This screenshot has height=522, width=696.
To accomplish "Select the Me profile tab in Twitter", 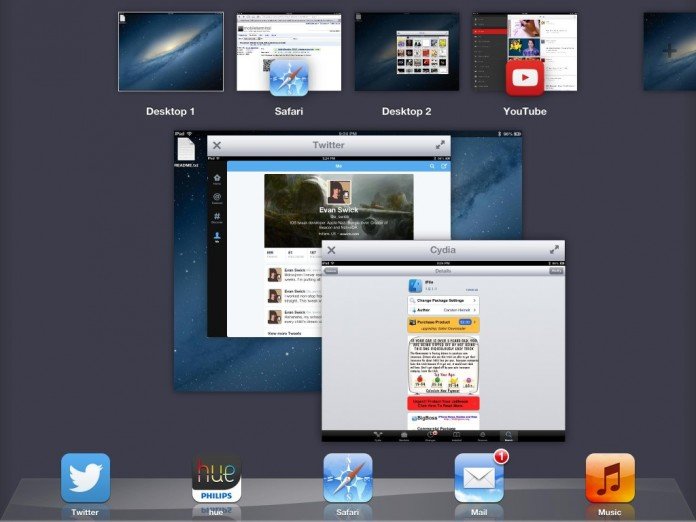I will (x=217, y=237).
